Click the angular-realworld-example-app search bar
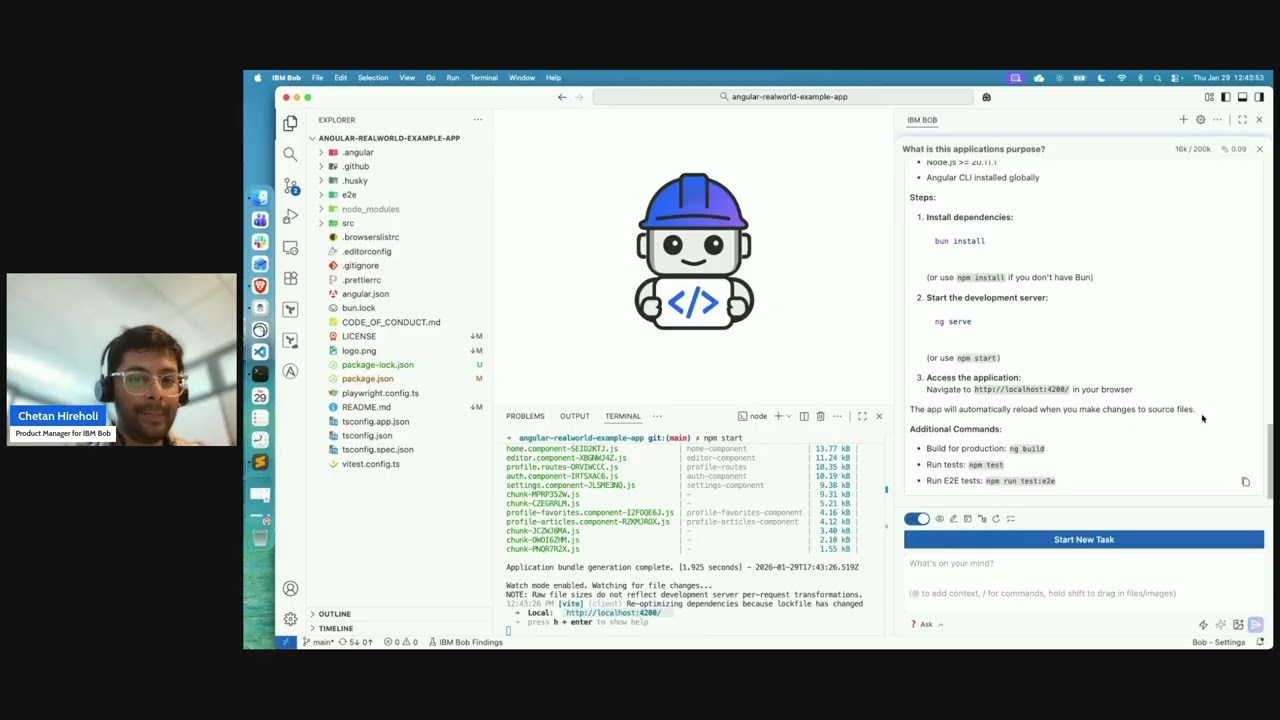1280x720 pixels. tap(783, 97)
